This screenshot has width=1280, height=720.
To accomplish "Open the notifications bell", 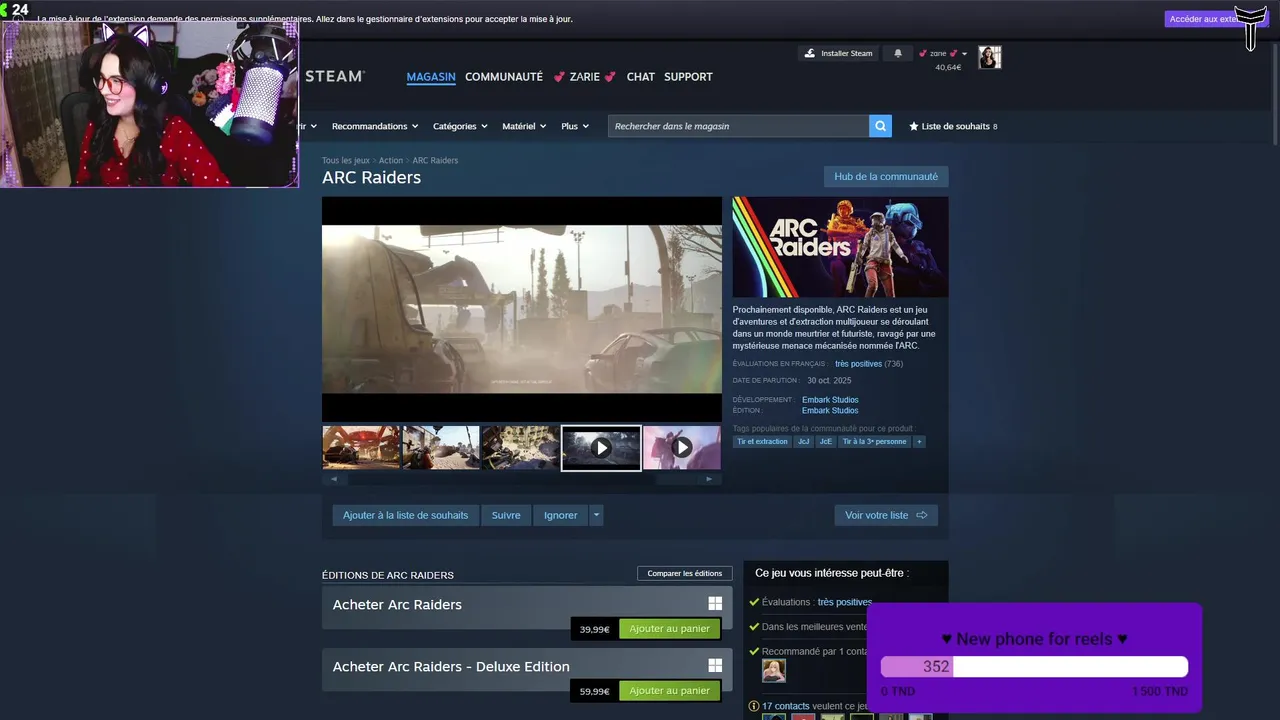I will pyautogui.click(x=897, y=53).
